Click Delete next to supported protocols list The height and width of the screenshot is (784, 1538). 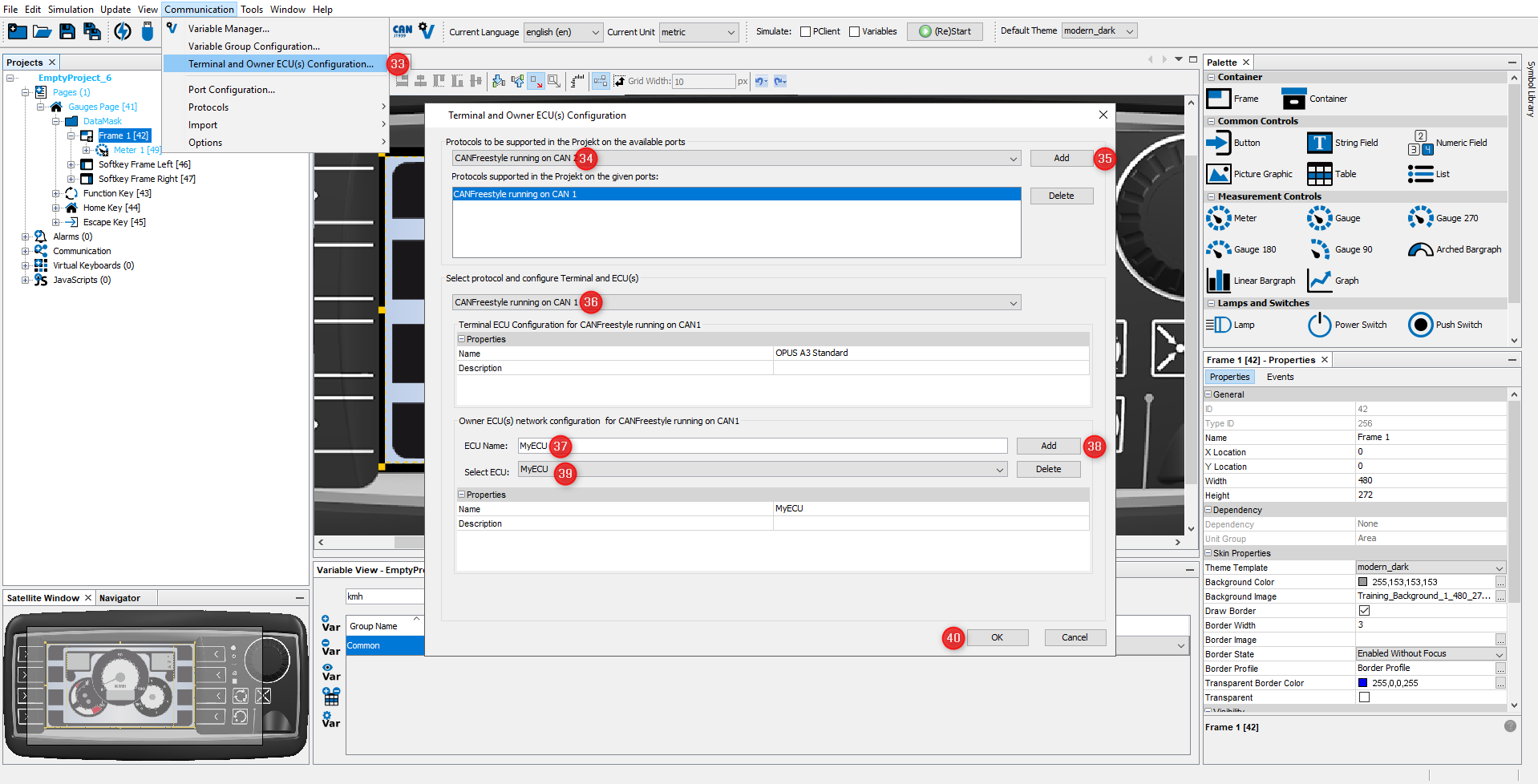tap(1061, 196)
